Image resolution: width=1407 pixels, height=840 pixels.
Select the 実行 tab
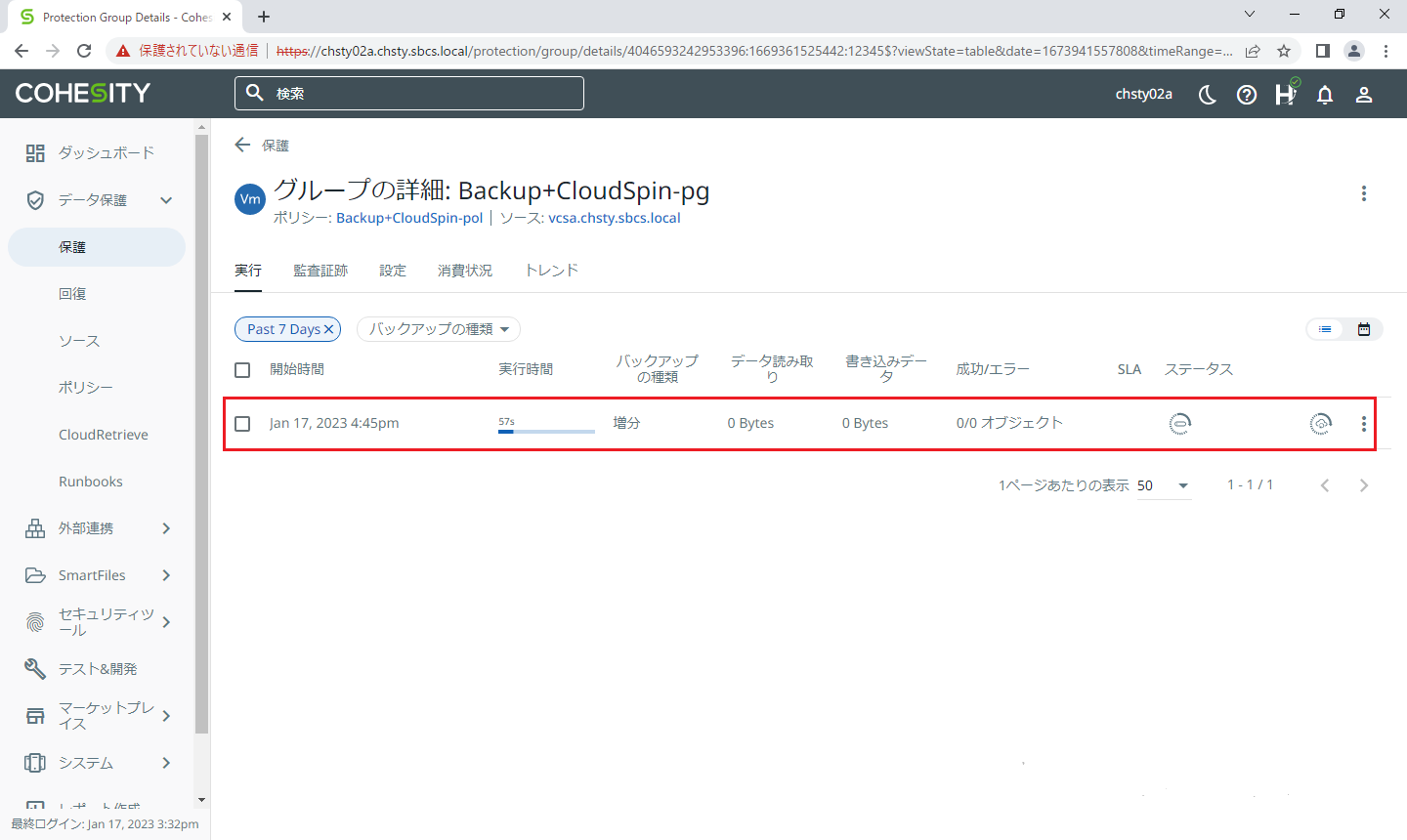pyautogui.click(x=248, y=271)
